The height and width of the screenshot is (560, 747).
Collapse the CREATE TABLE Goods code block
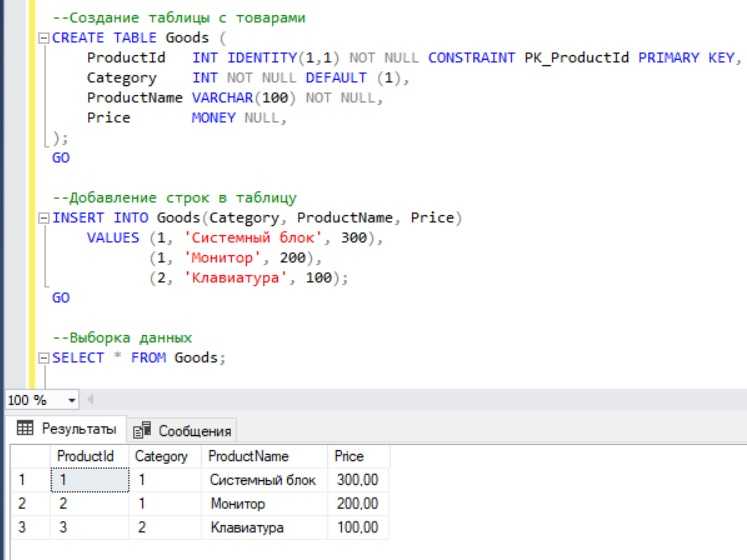click(42, 38)
